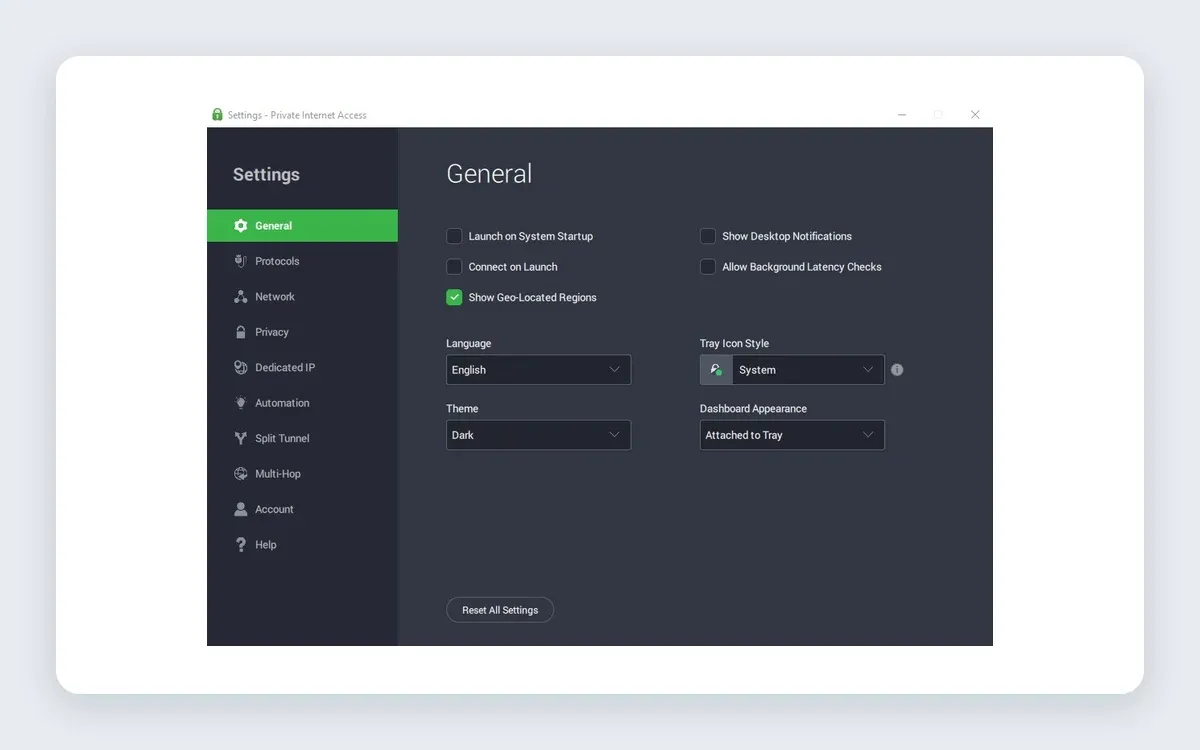Click the Help question mark icon
Screen dimensions: 1200x750
tap(240, 545)
